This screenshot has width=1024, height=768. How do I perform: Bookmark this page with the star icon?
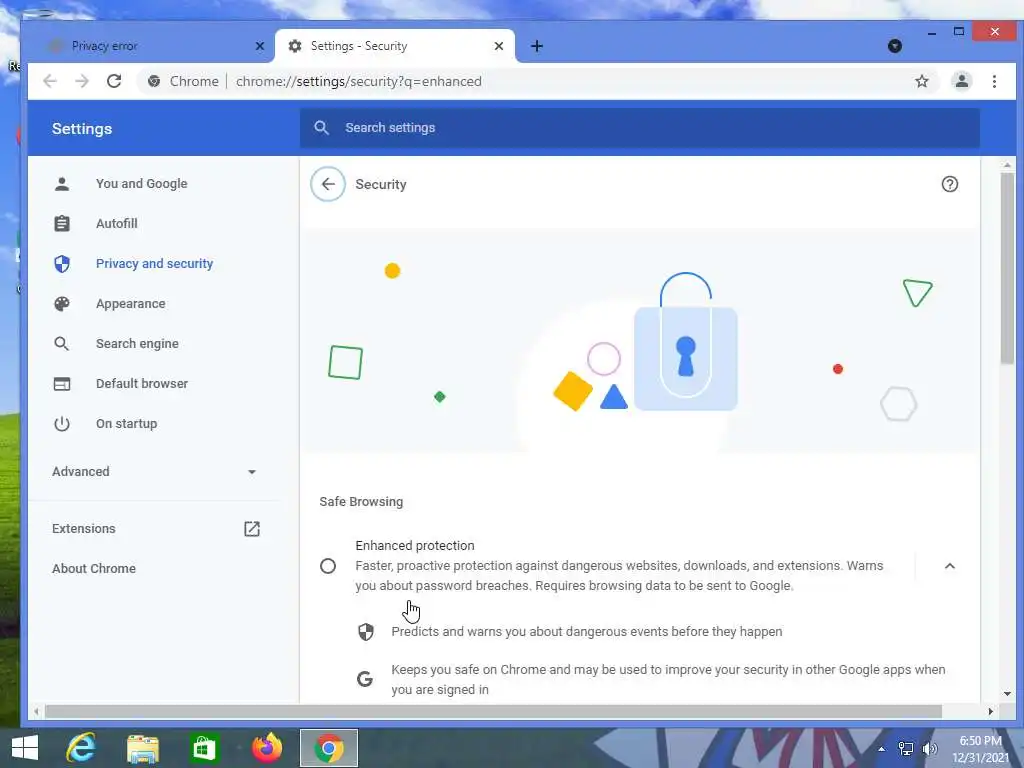(x=921, y=81)
